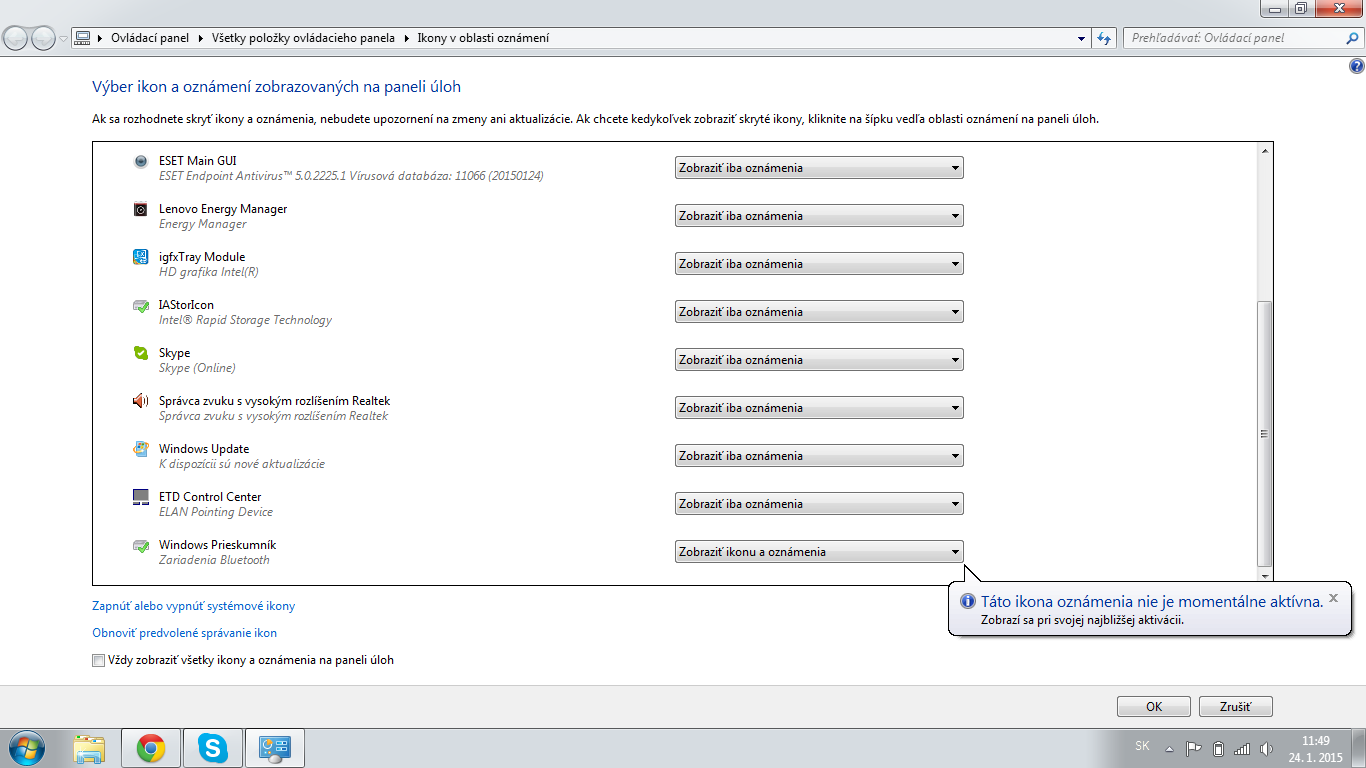Open the Skype behavior dropdown
This screenshot has height=768, width=1366.
(x=819, y=360)
